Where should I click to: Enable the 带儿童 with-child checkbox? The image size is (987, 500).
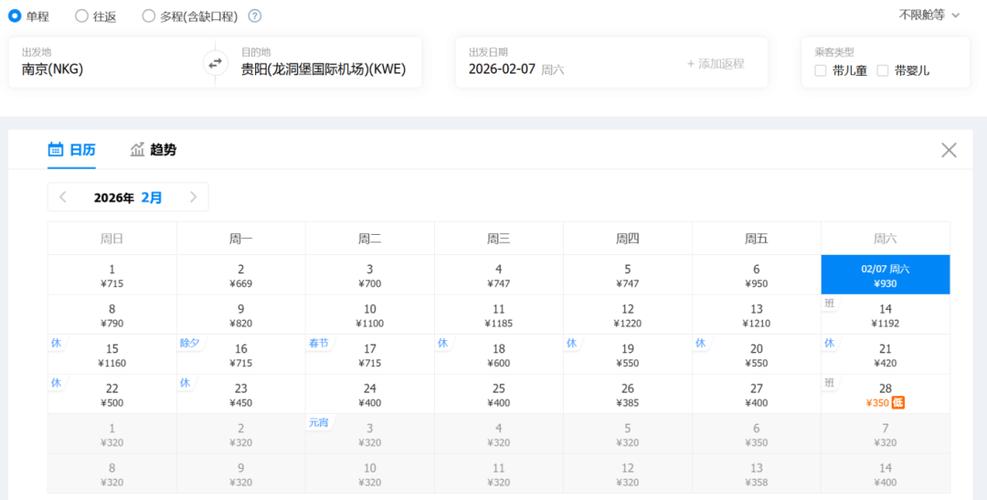click(x=821, y=71)
